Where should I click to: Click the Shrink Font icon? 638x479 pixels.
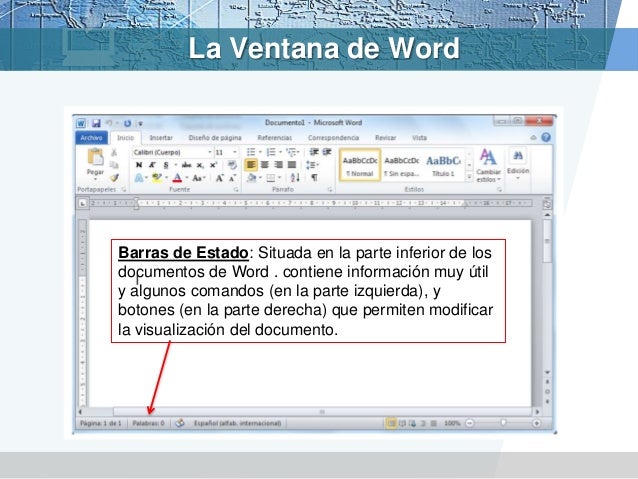[232, 178]
